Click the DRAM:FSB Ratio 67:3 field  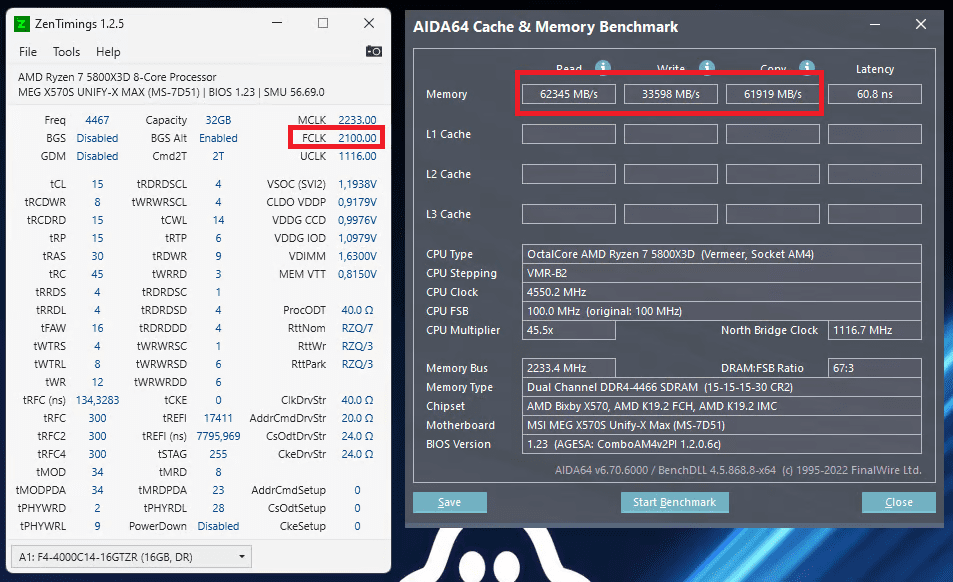pos(875,368)
